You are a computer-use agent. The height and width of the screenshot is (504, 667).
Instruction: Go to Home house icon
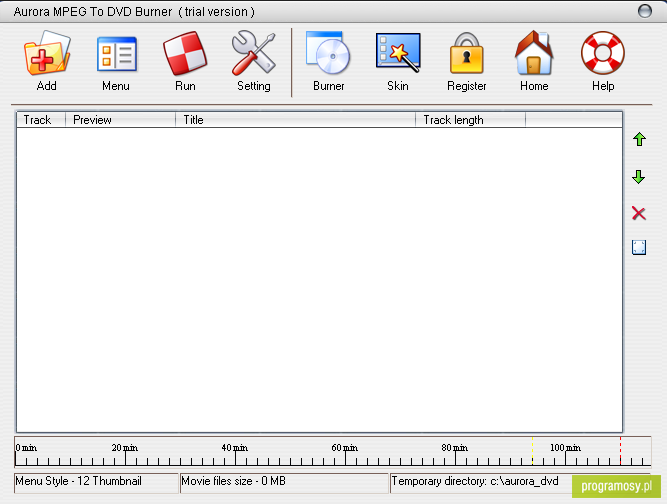coord(534,53)
